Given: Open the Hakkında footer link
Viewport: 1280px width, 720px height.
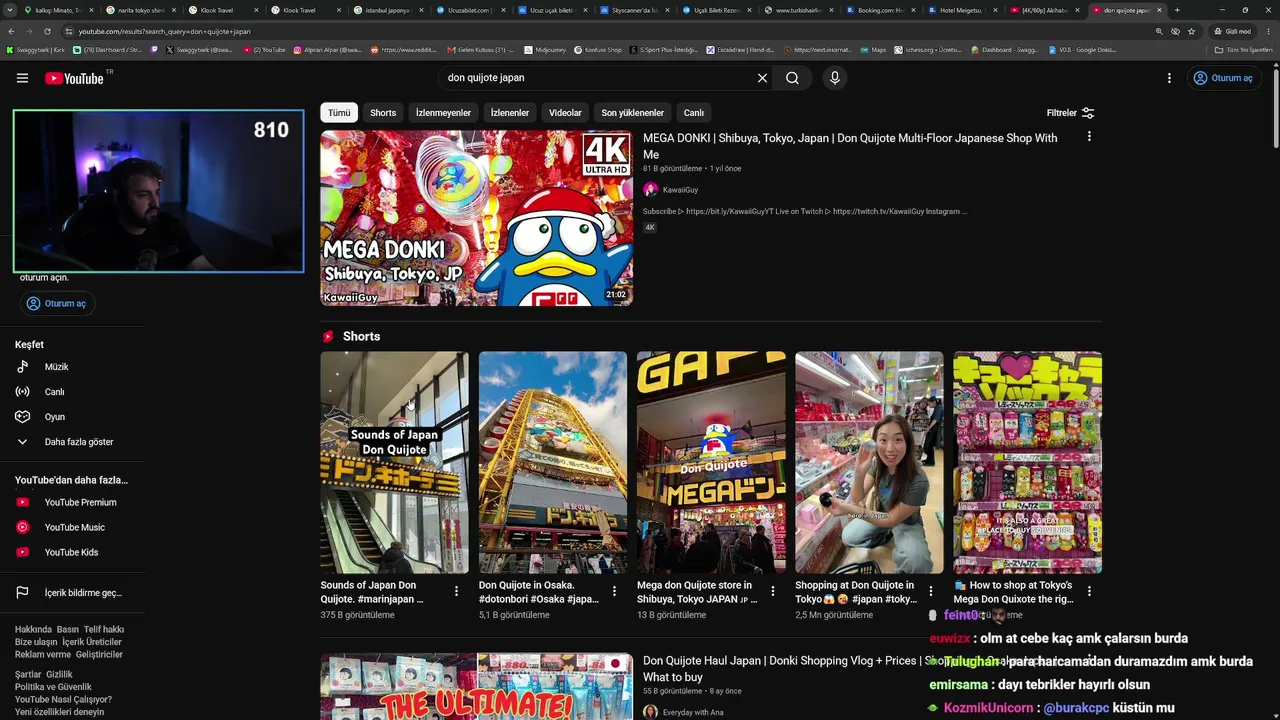Looking at the screenshot, I should tap(33, 630).
